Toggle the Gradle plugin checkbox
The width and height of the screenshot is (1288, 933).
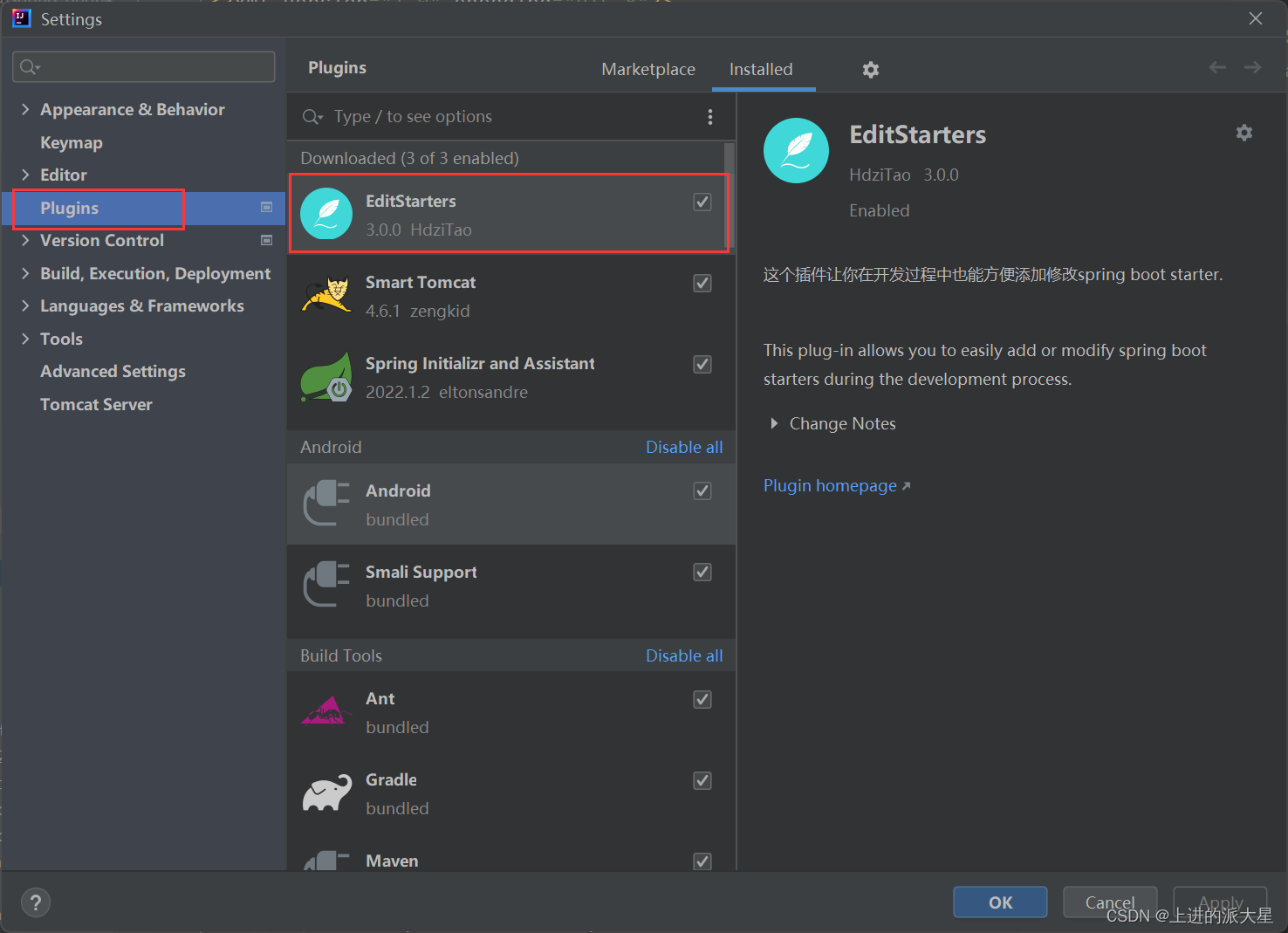pos(702,780)
